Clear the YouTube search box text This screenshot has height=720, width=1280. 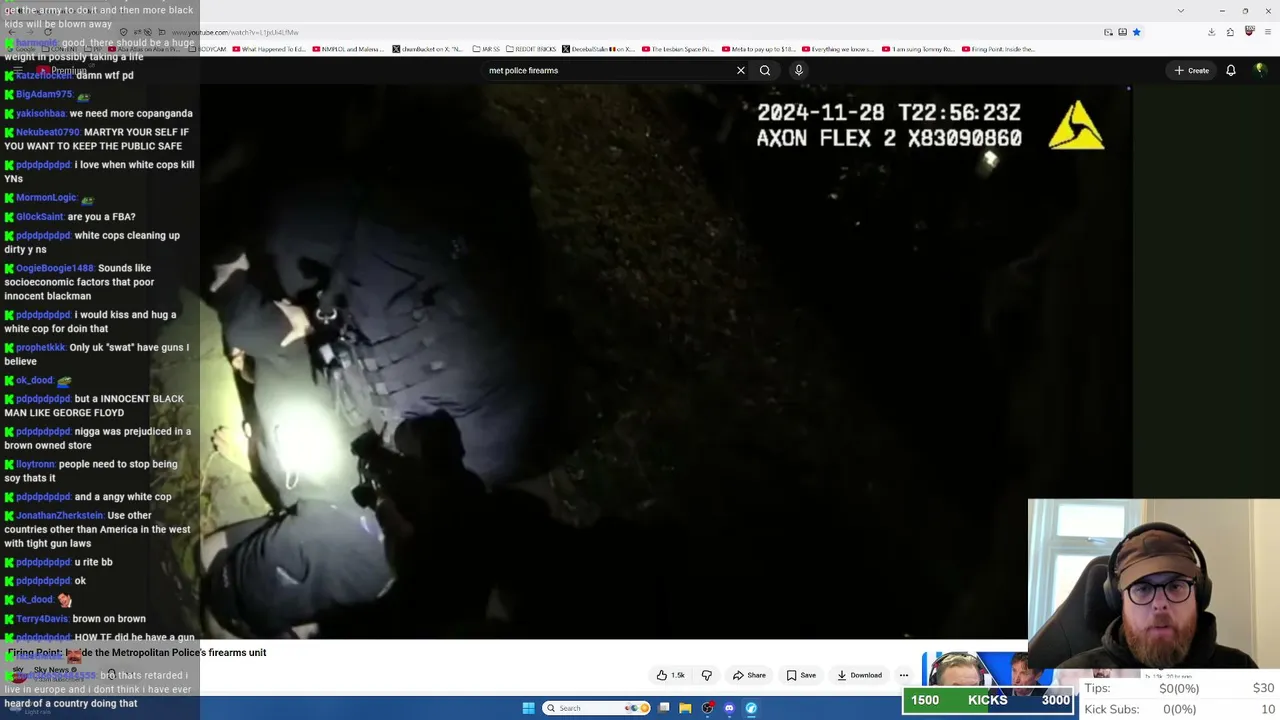point(741,70)
